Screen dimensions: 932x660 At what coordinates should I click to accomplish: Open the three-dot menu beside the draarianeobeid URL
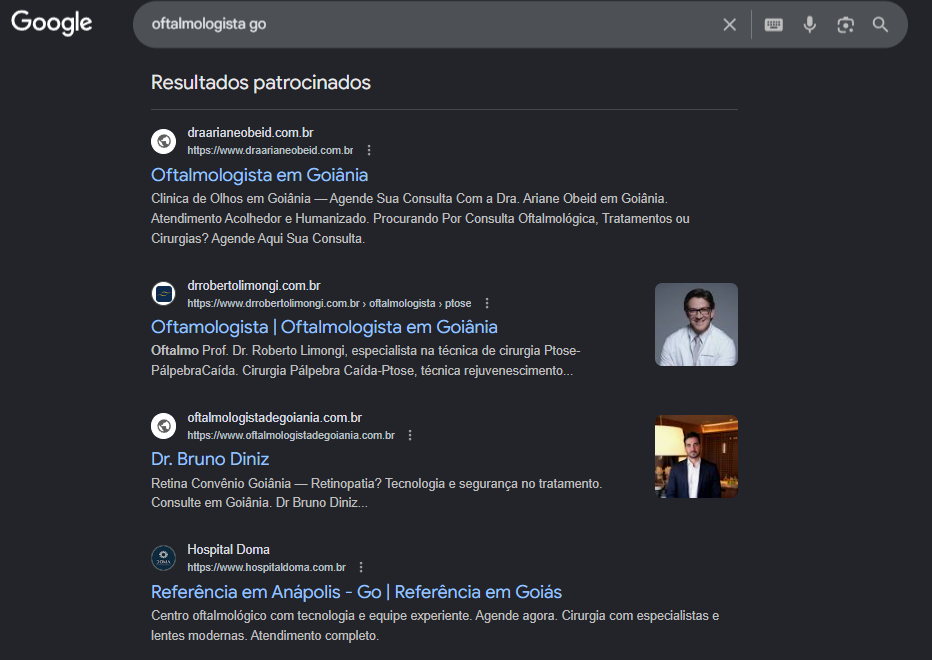click(369, 150)
